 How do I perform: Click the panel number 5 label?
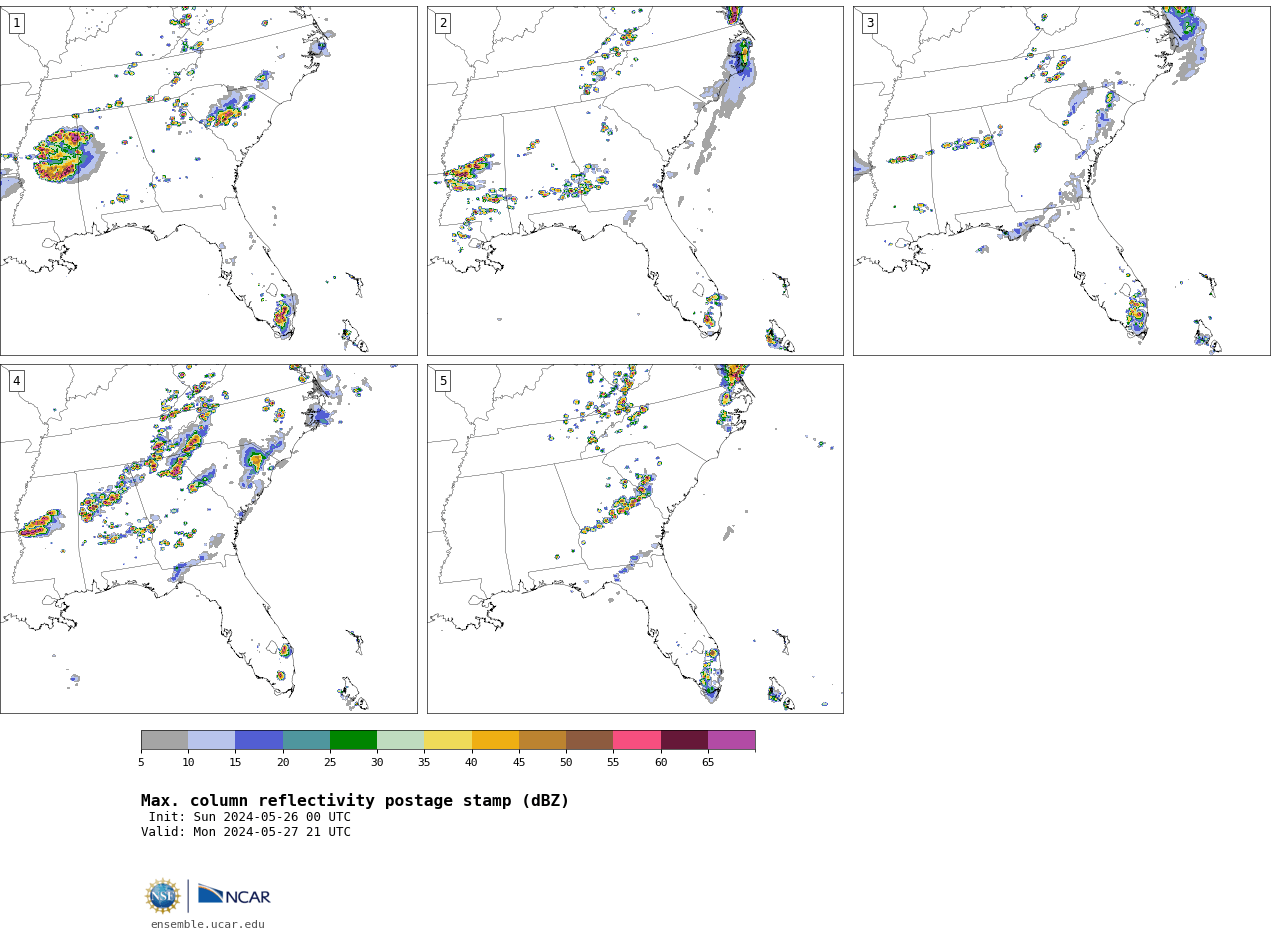click(443, 381)
